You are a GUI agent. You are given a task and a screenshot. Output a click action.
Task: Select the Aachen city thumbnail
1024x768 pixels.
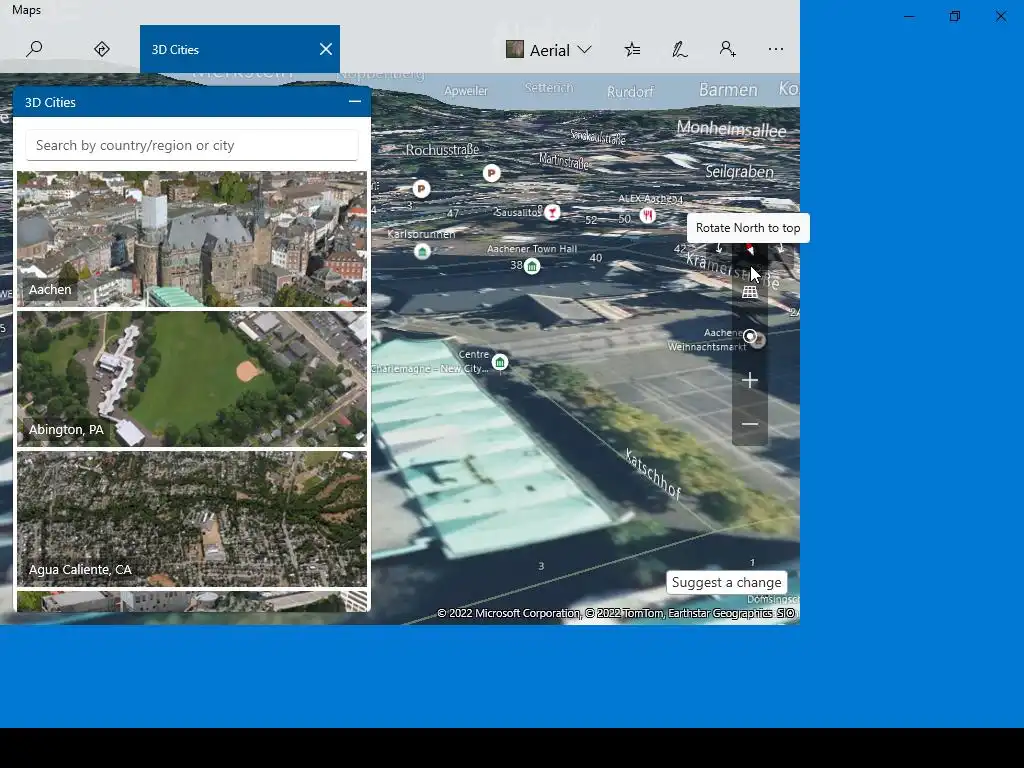[x=192, y=239]
